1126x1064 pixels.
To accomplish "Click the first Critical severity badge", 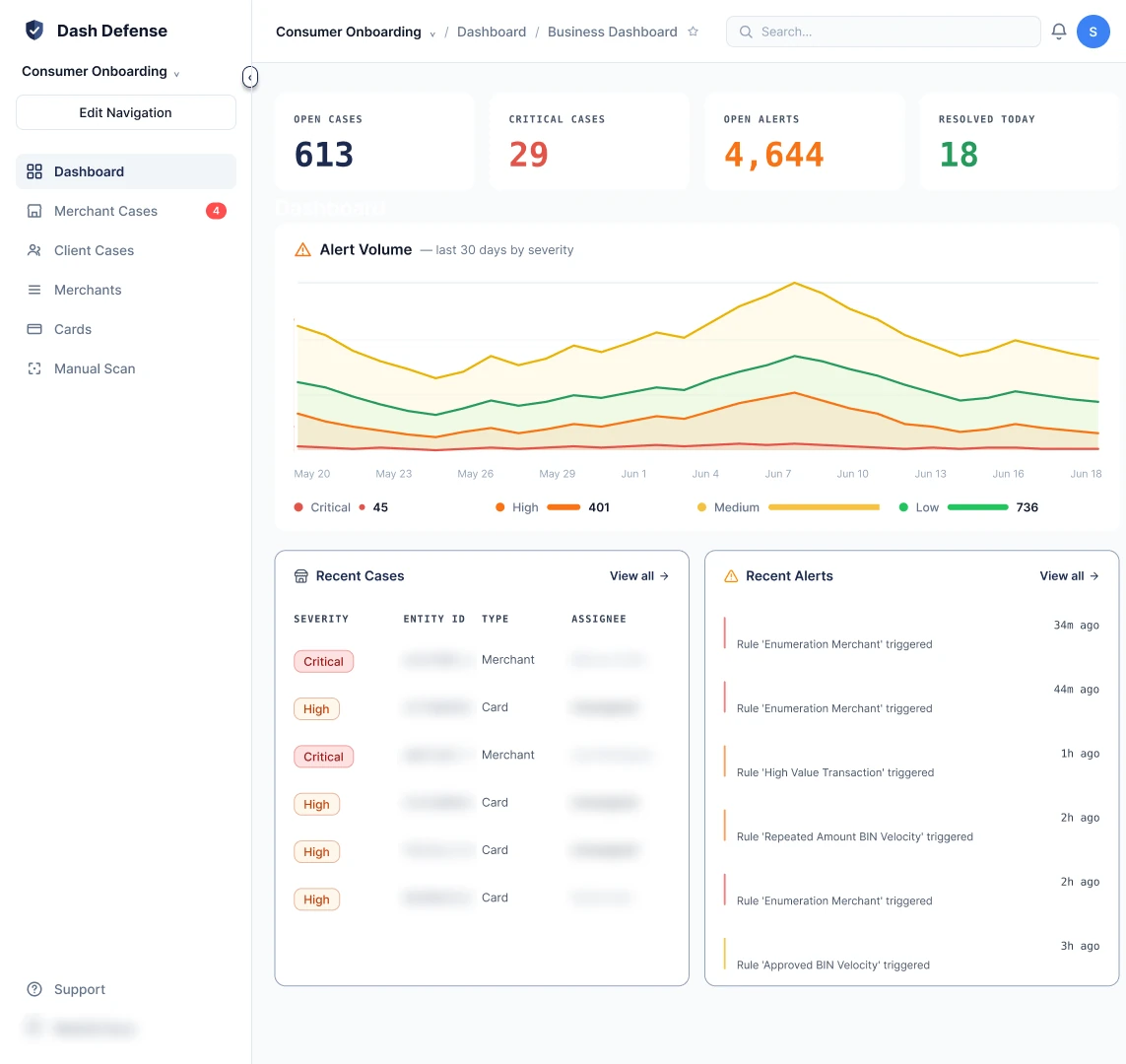I will pyautogui.click(x=323, y=661).
